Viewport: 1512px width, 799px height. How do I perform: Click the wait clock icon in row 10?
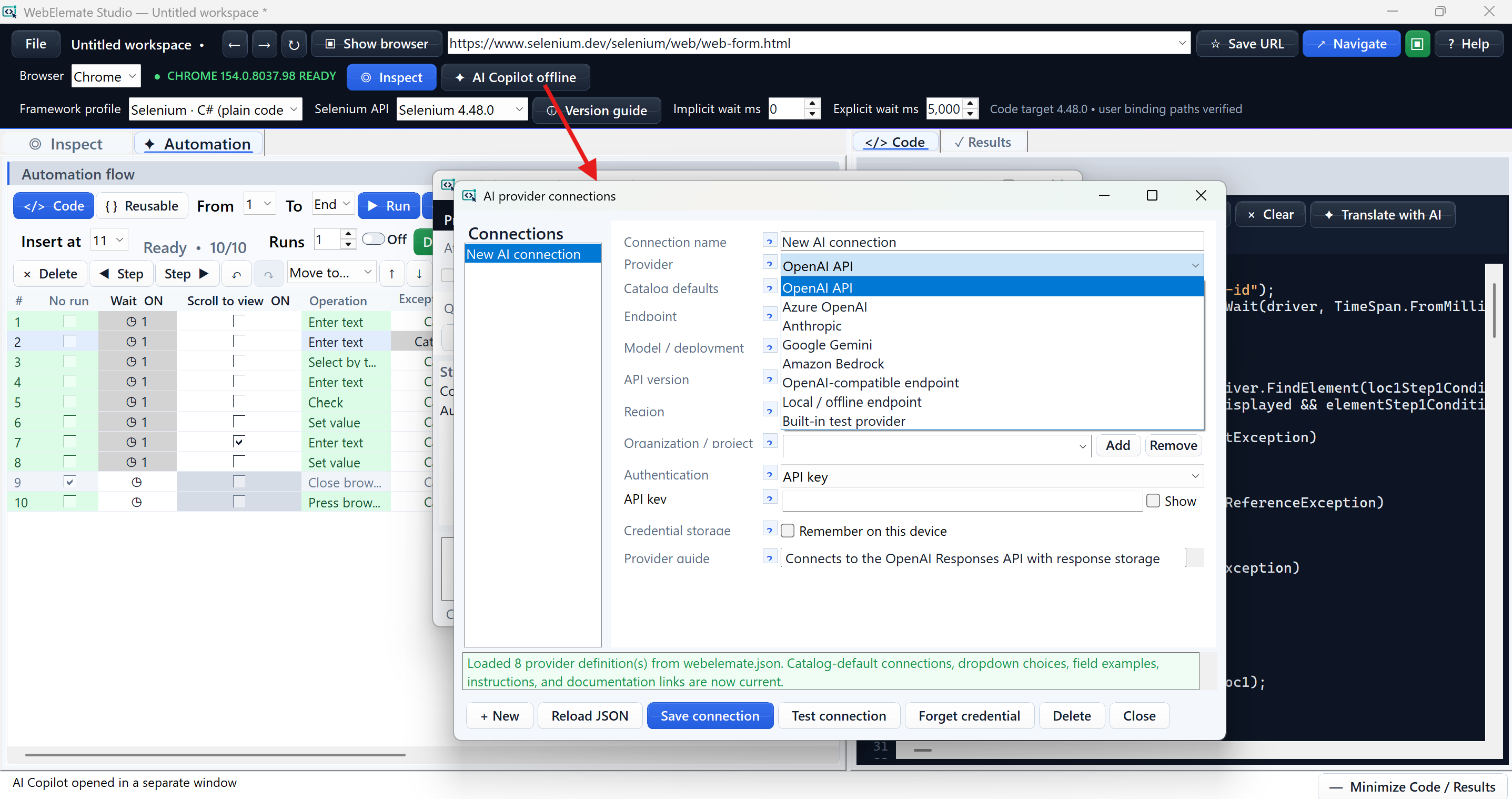coord(137,503)
